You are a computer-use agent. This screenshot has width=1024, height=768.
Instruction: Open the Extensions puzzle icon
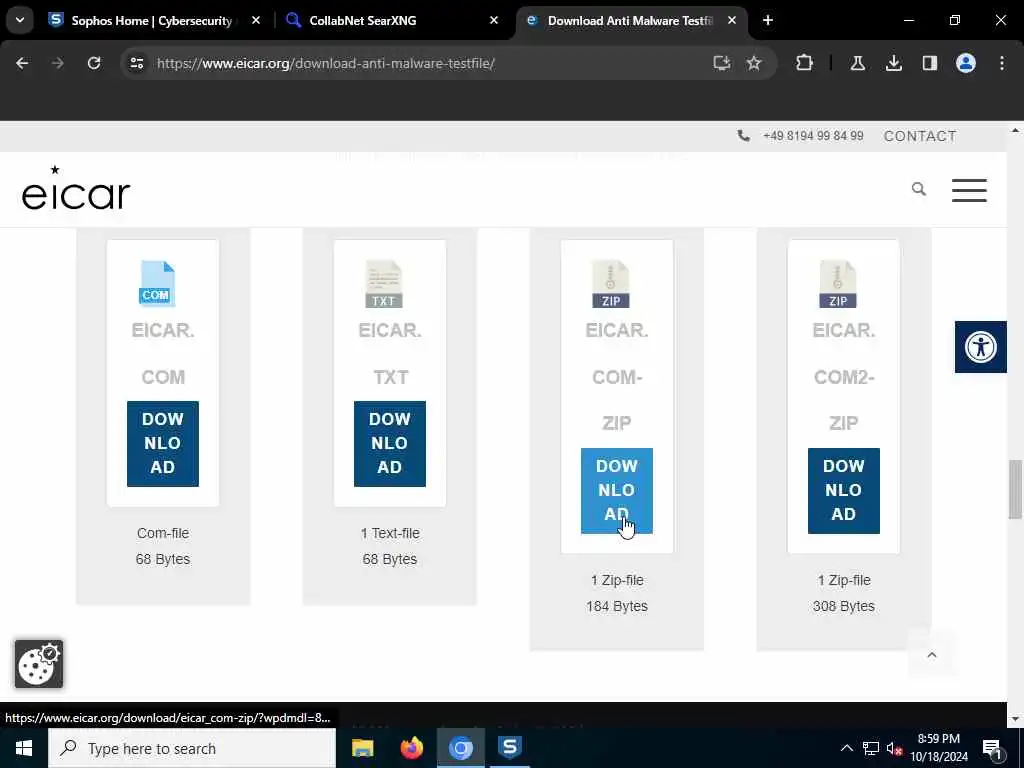pos(805,63)
